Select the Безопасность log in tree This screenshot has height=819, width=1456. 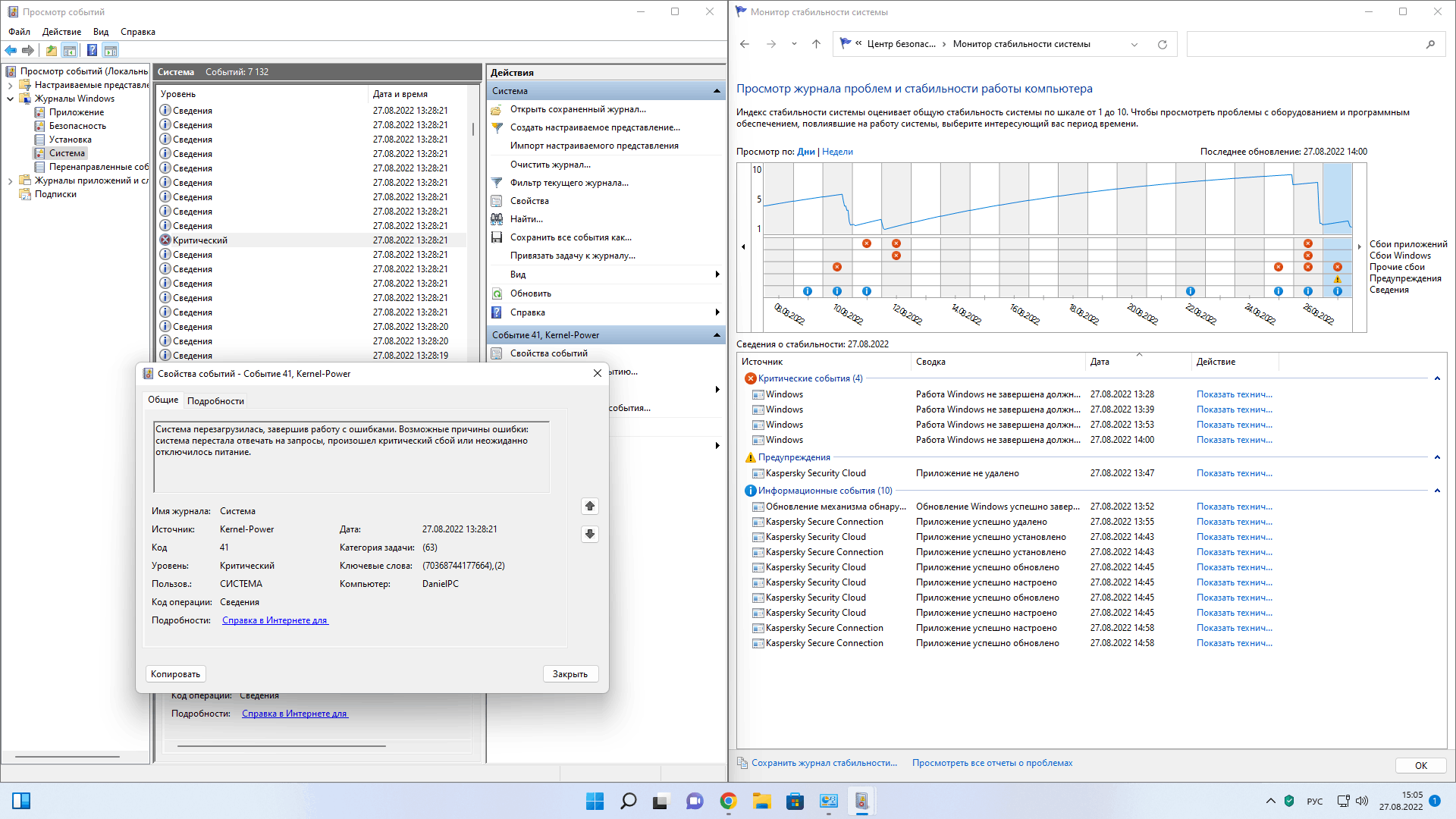pos(77,126)
